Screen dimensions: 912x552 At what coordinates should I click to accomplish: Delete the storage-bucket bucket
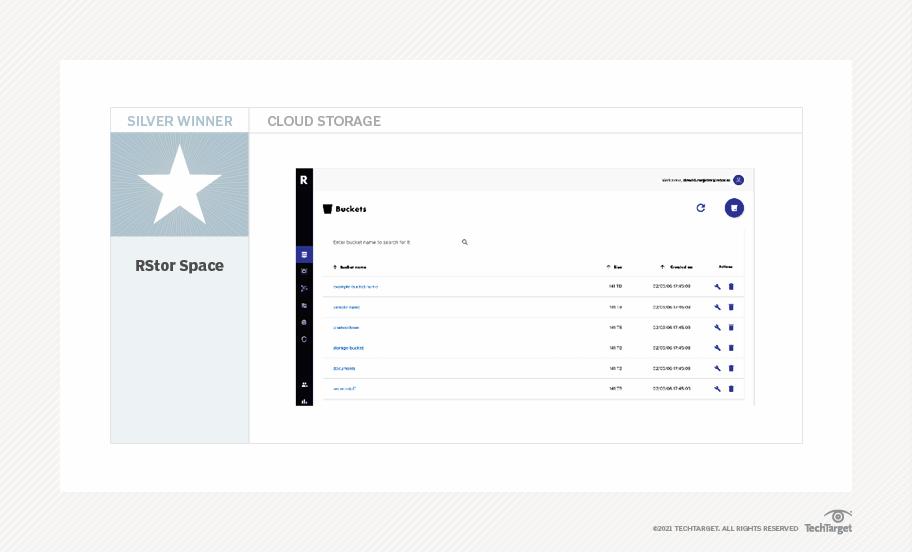click(731, 348)
